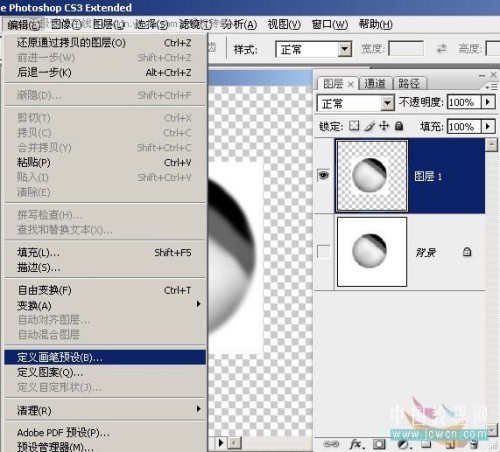Switch to the 通道 channels tab
The image size is (500, 452).
375,83
